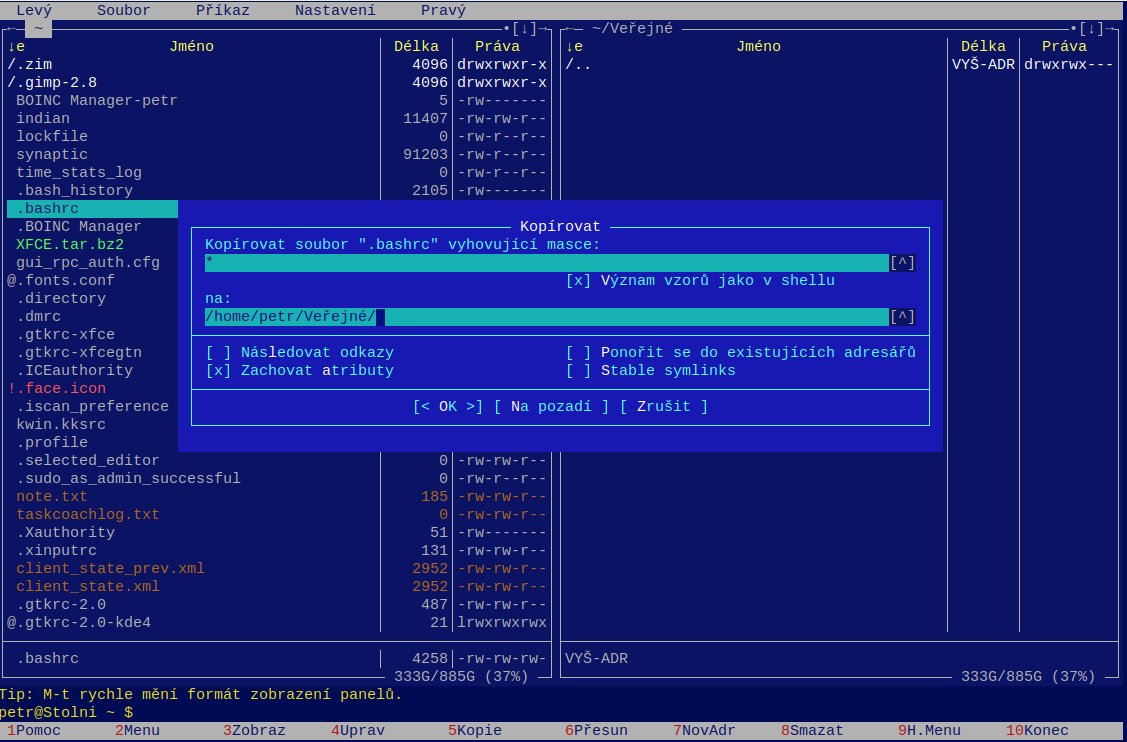Select the '/.zim' directory row
The image size is (1127, 742).
(277, 65)
